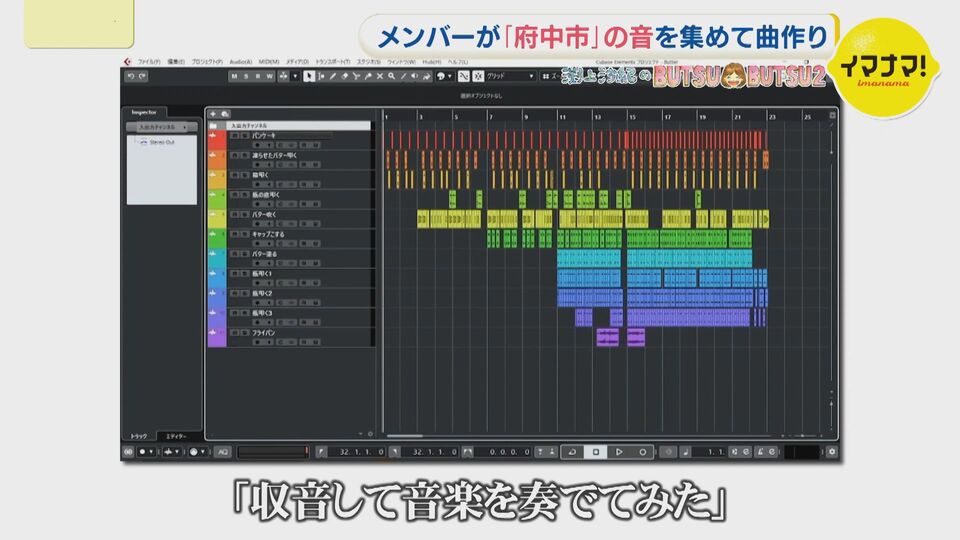Toggle the AQ auto-quantize button
Image resolution: width=960 pixels, height=540 pixels.
click(223, 452)
